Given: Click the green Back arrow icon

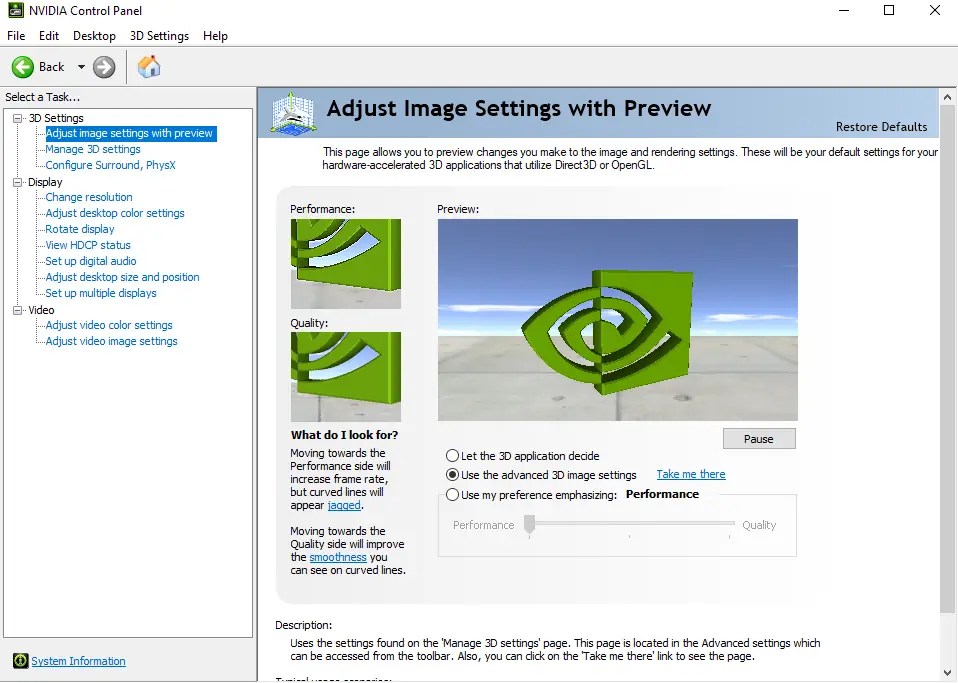Looking at the screenshot, I should 23,67.
